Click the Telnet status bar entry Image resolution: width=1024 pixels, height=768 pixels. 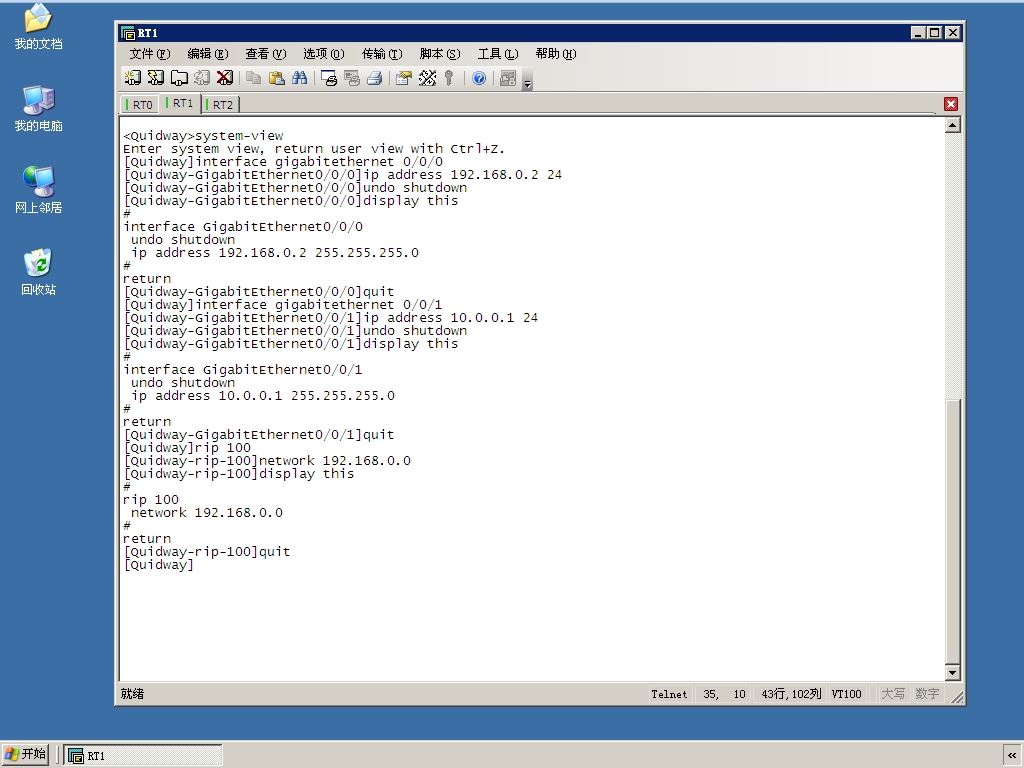[x=669, y=694]
